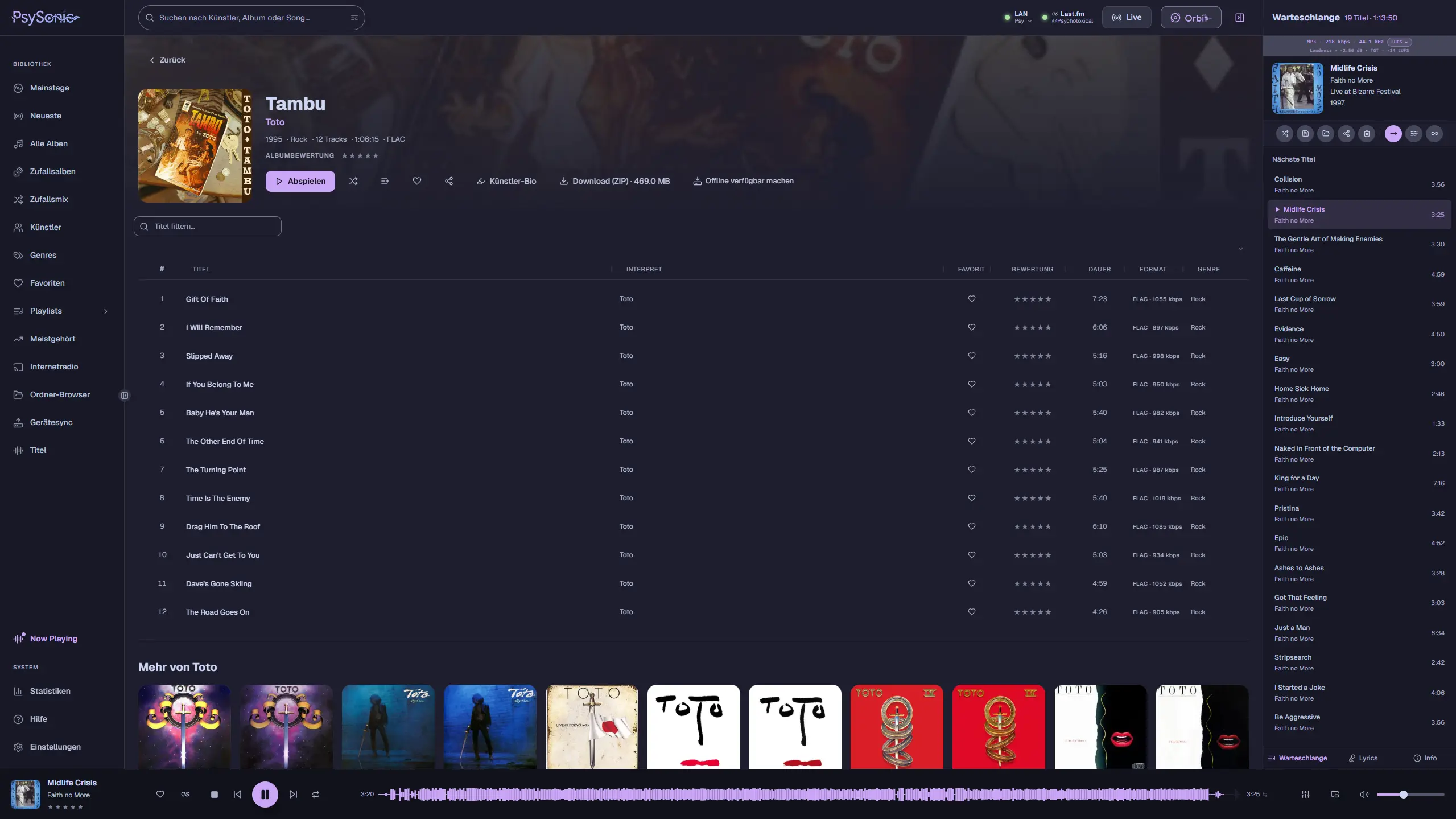The width and height of the screenshot is (1456, 819).
Task: Favorite the track The Road Goes On
Action: tap(972, 612)
